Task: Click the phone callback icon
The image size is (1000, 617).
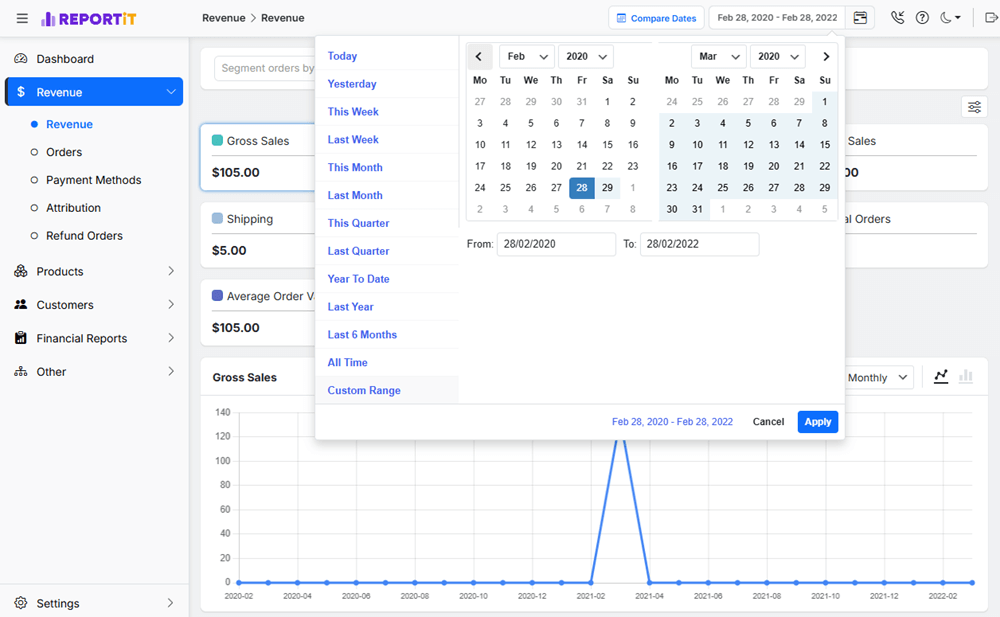Action: (897, 18)
